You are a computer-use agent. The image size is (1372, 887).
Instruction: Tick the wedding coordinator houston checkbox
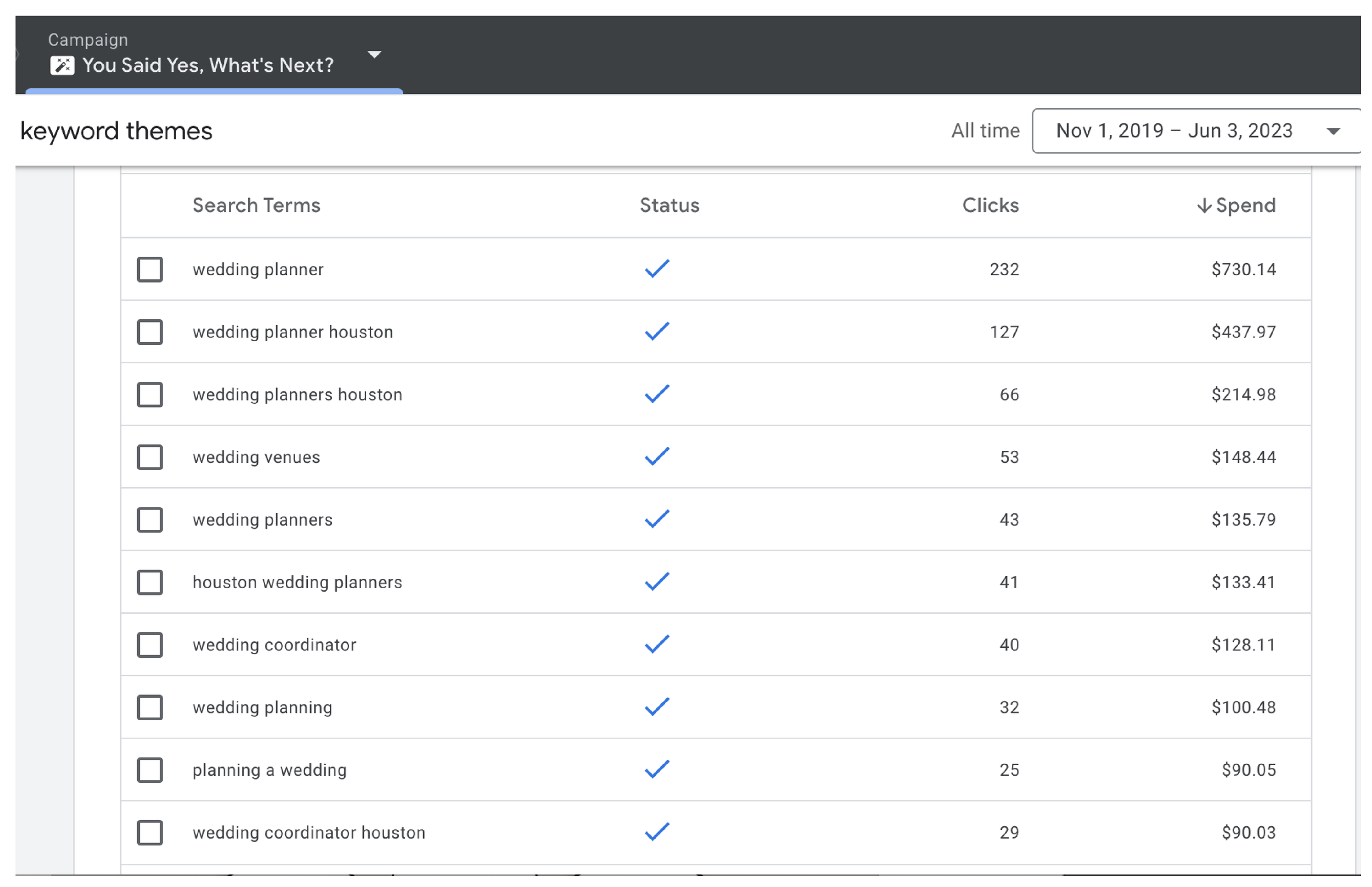tap(150, 833)
